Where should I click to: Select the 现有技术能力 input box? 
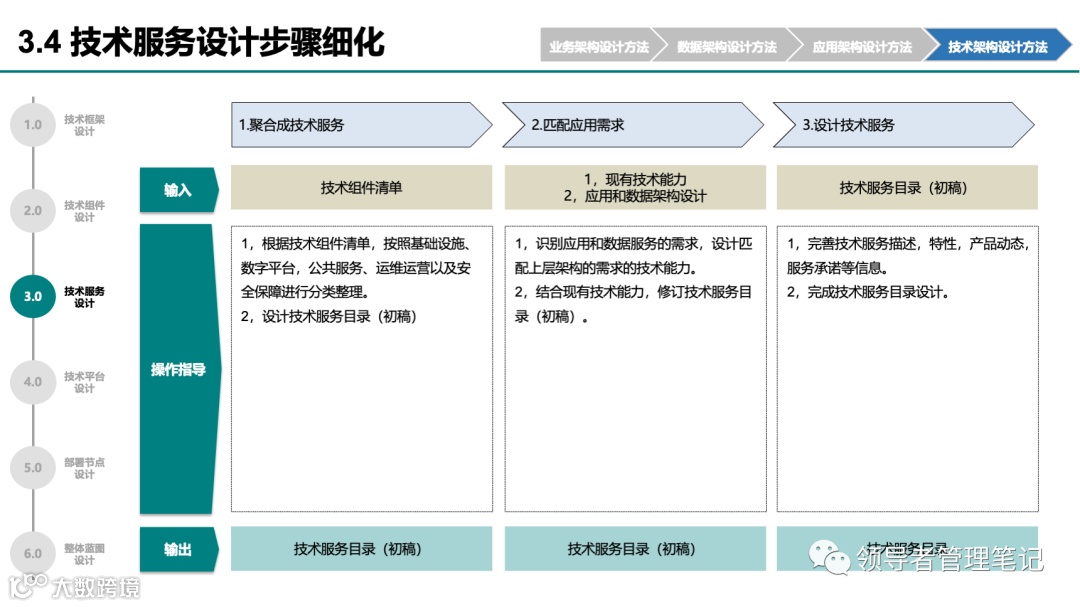coord(635,187)
